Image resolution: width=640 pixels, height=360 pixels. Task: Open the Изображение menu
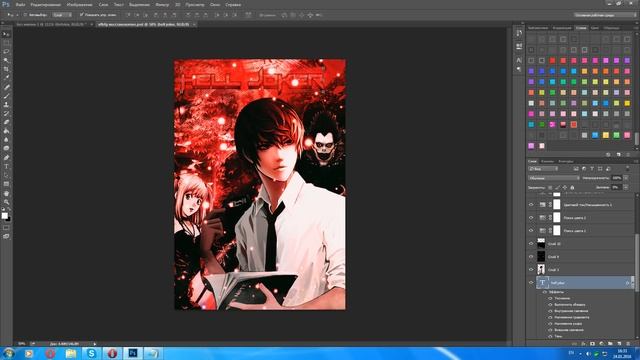pyautogui.click(x=80, y=4)
